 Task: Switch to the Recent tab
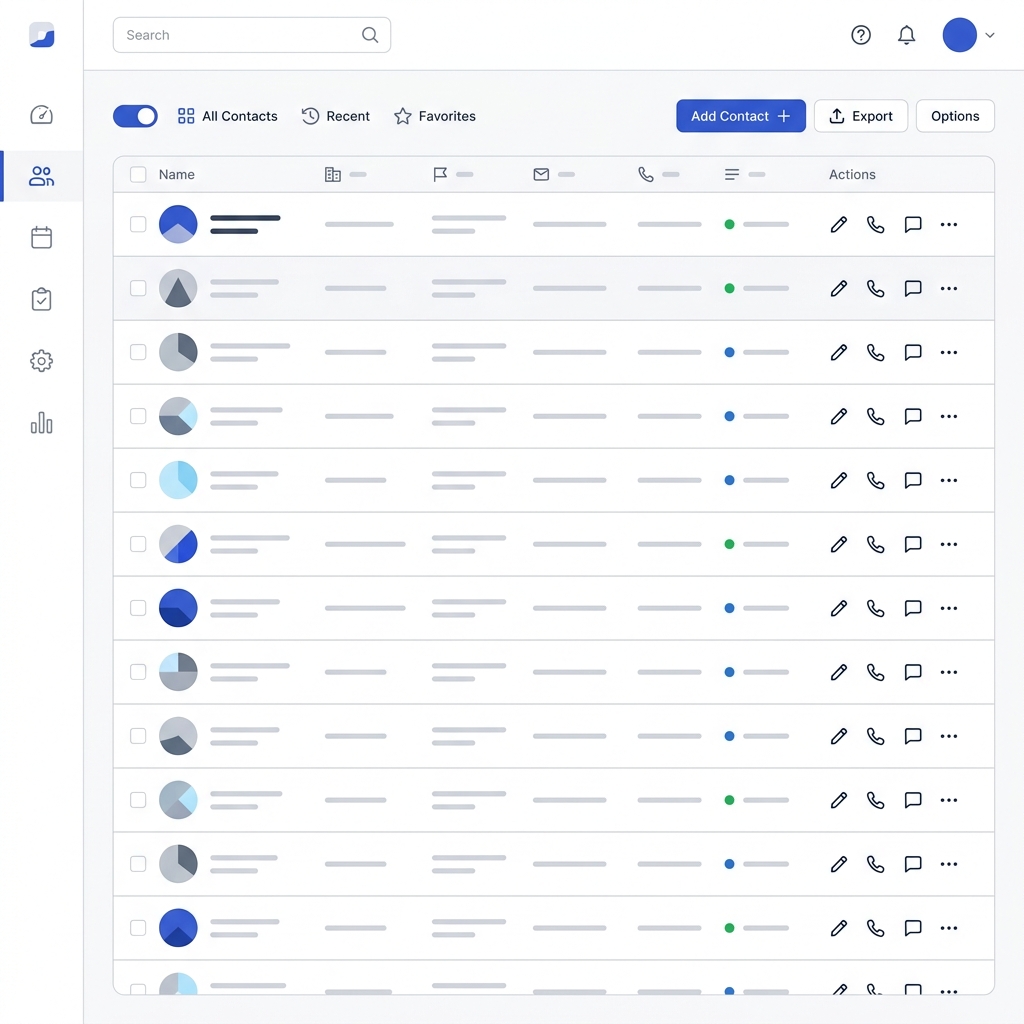click(x=336, y=116)
